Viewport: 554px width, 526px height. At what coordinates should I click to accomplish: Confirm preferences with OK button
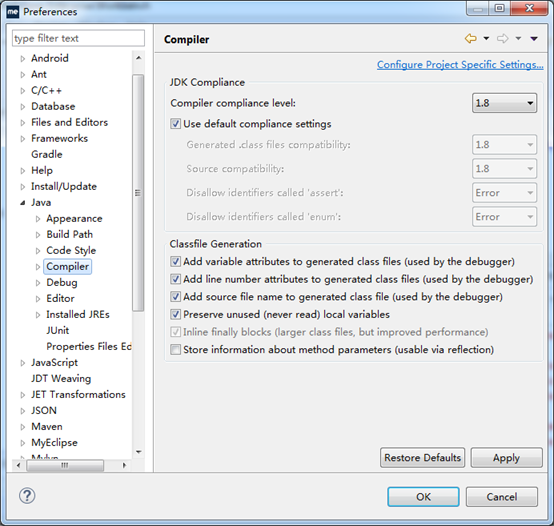423,497
